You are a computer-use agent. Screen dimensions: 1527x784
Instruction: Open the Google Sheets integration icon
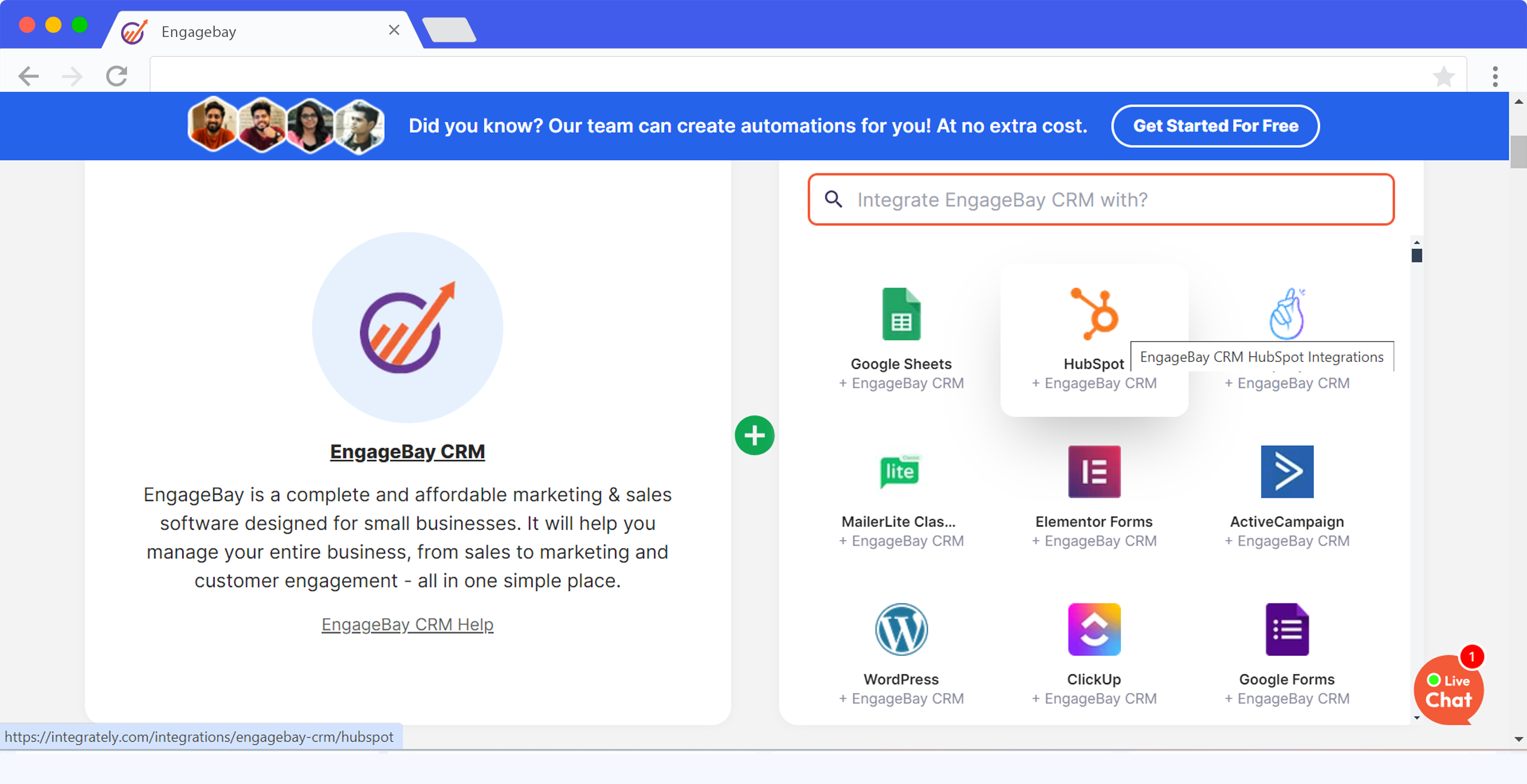click(x=901, y=314)
